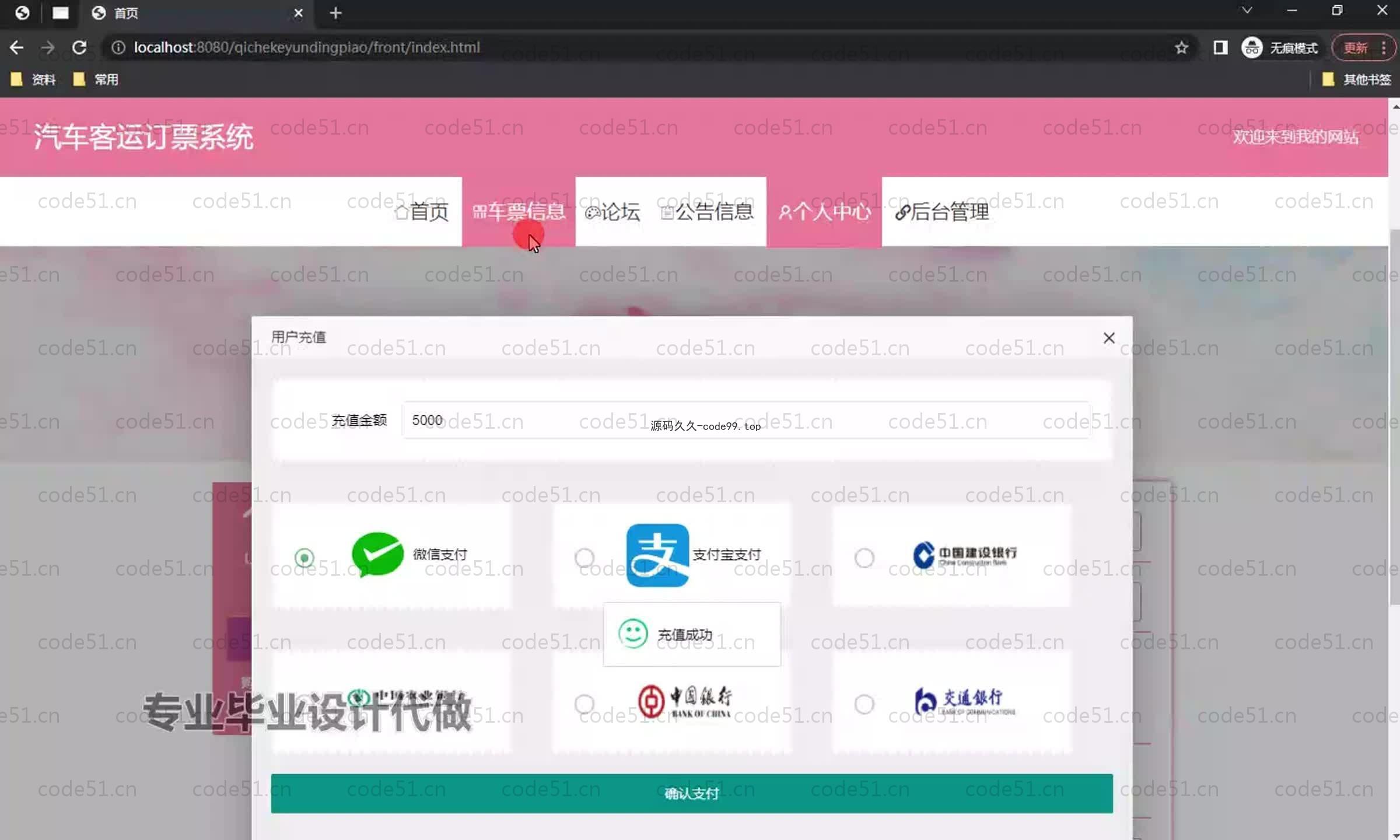Select the 中国银行 radio button
This screenshot has width=1400, height=840.
(x=584, y=704)
